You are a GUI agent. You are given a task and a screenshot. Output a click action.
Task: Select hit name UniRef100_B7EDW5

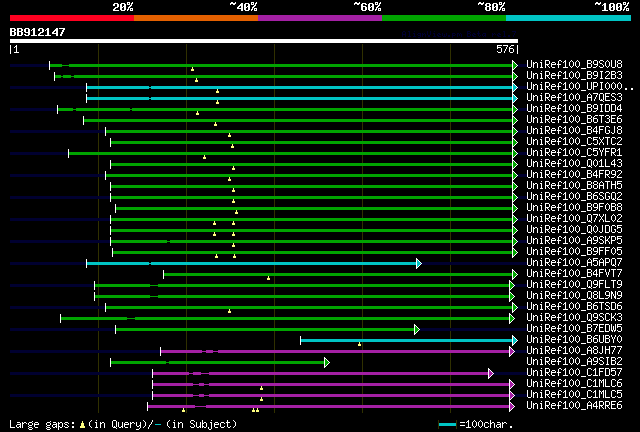pyautogui.click(x=574, y=329)
